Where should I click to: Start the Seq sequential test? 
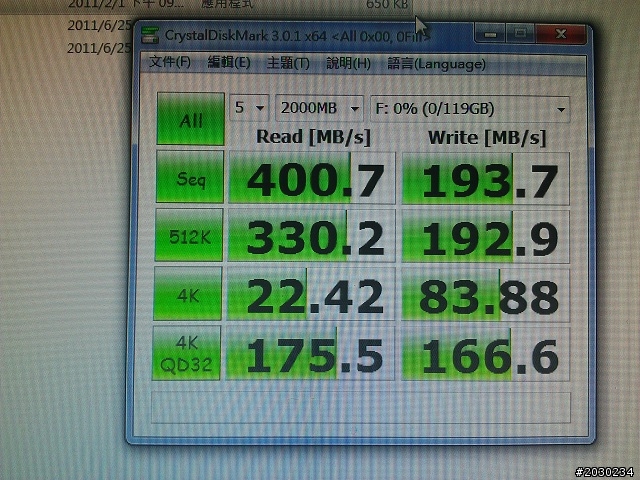click(x=190, y=177)
